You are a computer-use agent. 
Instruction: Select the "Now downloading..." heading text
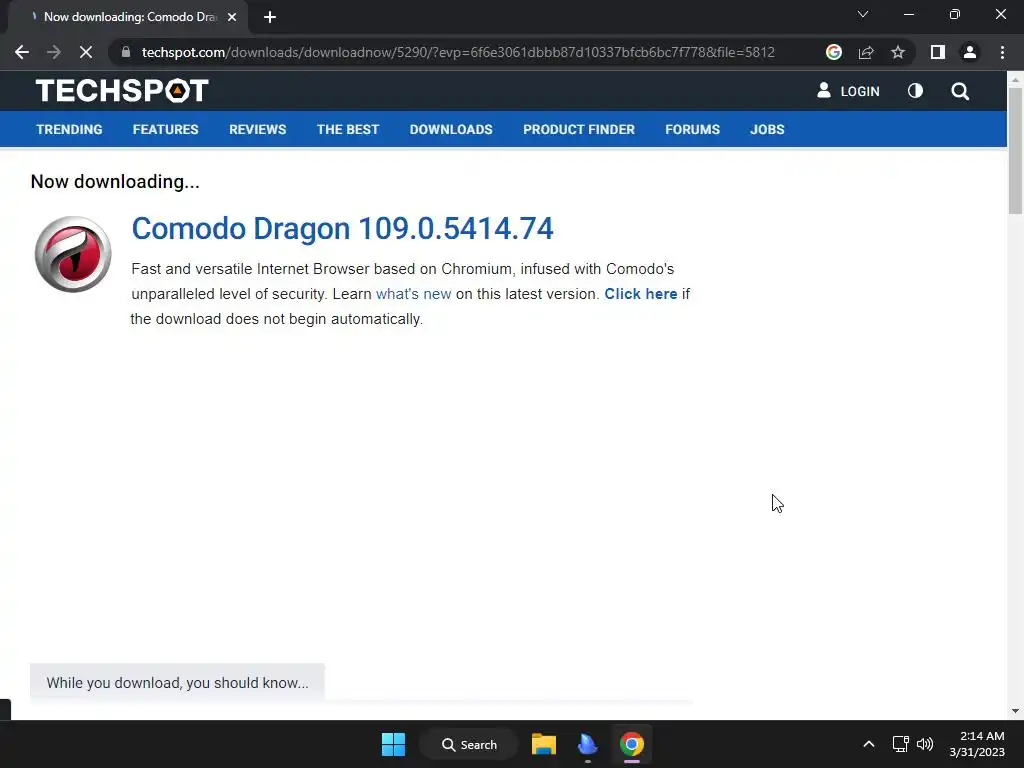tap(115, 182)
